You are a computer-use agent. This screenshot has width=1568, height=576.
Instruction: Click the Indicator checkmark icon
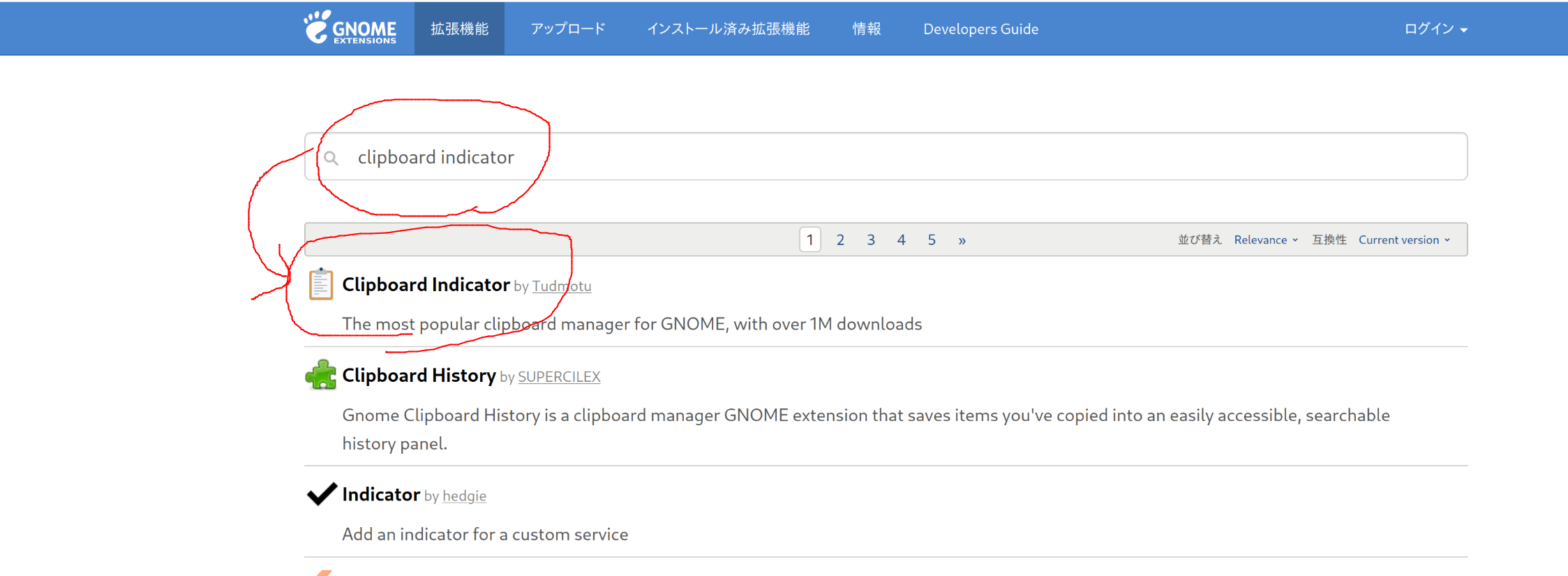click(322, 494)
